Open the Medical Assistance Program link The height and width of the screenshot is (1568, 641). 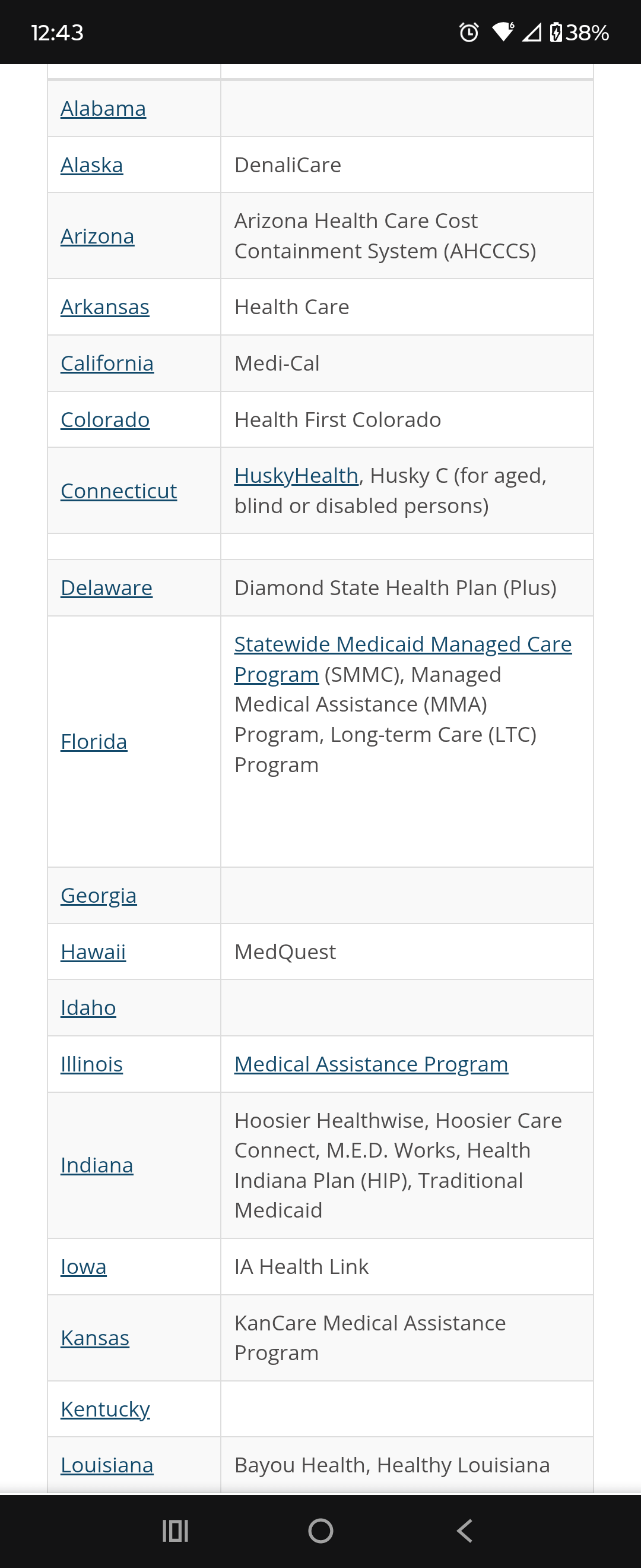[x=371, y=1063]
